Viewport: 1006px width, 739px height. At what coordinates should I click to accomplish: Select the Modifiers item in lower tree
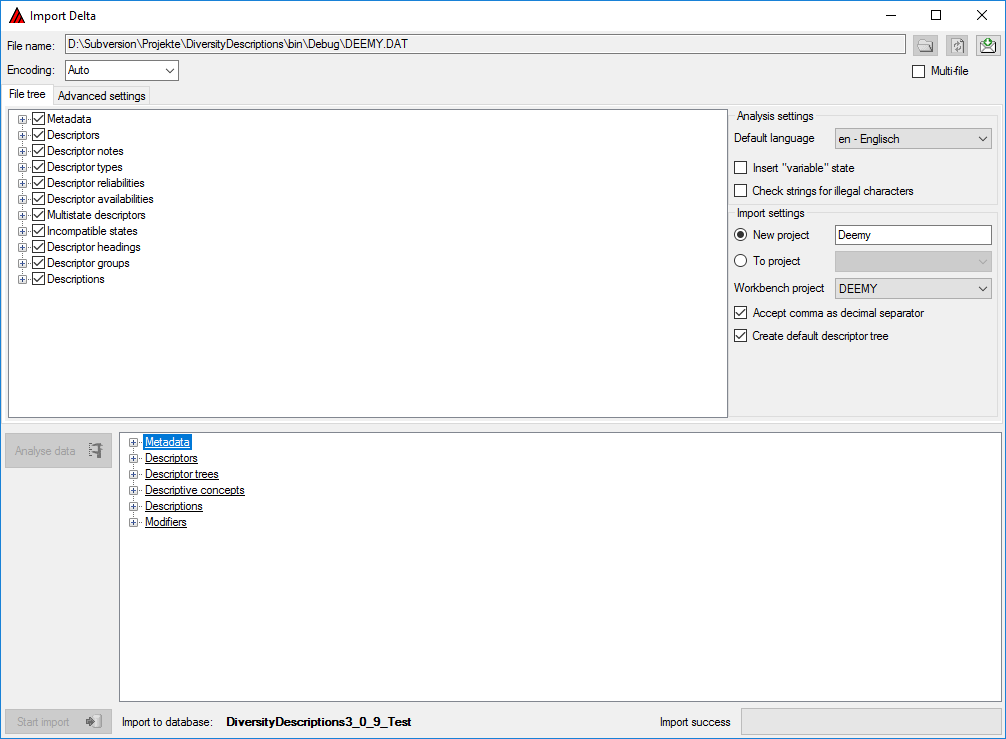click(x=165, y=522)
